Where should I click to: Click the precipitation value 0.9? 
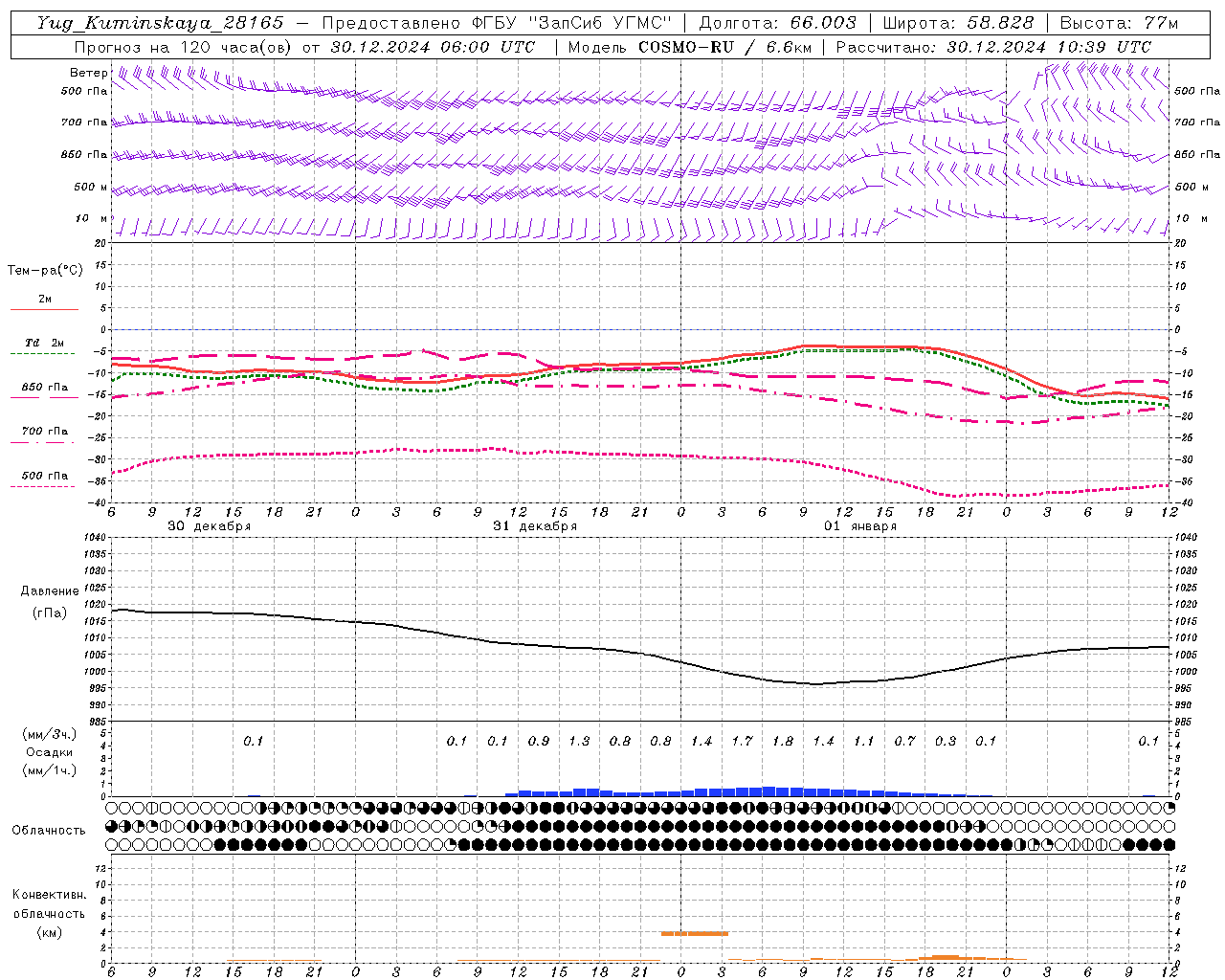coord(539,741)
